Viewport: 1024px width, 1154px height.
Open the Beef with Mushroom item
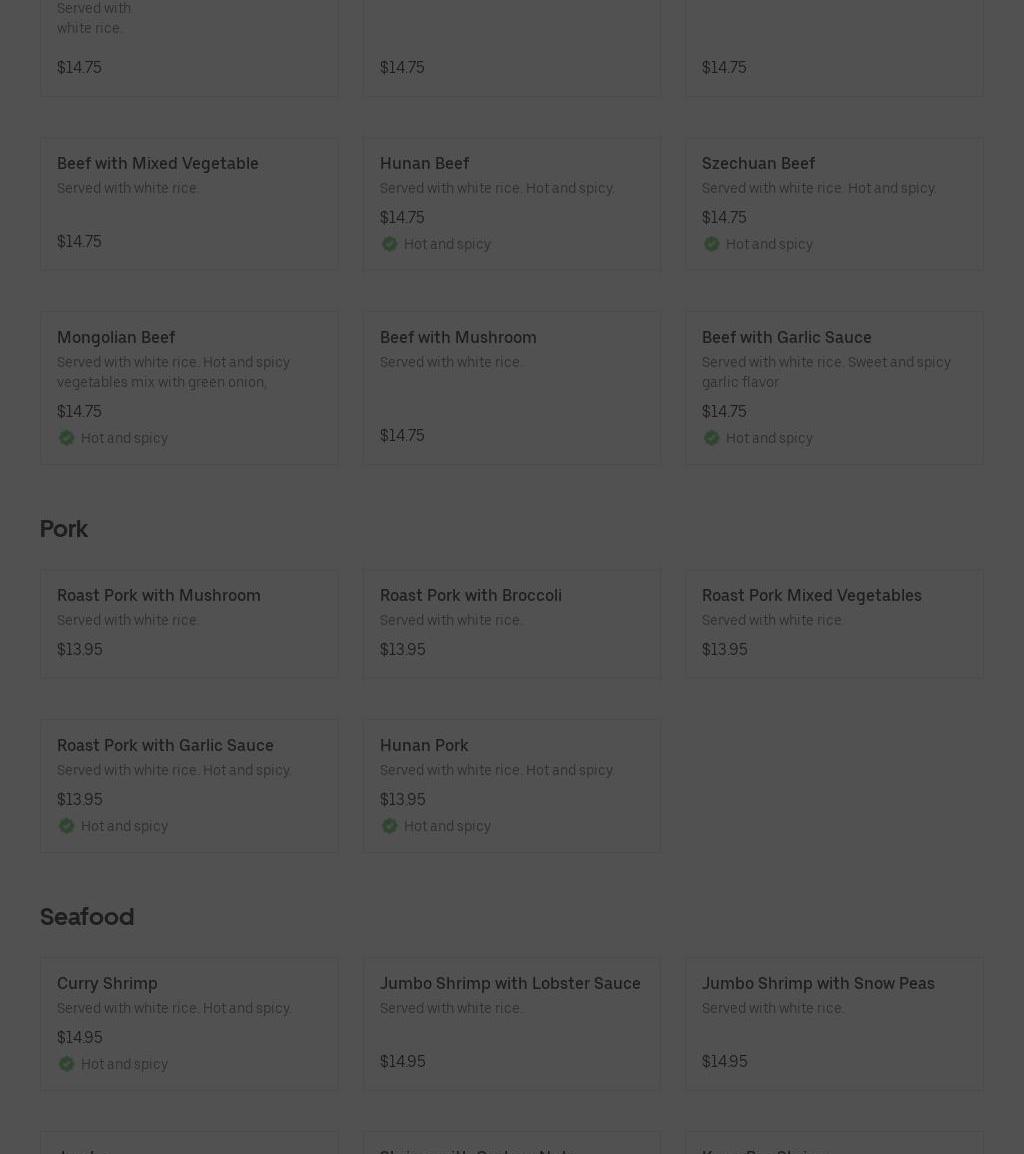[x=457, y=338]
